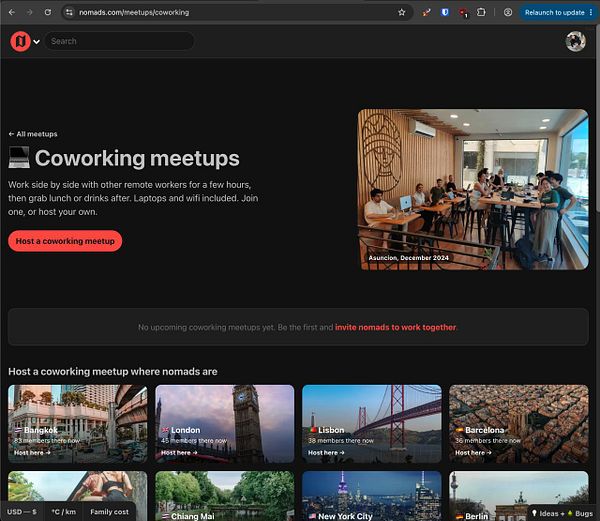The width and height of the screenshot is (600, 521).
Task: Open the Bitwarden shield extension icon
Action: click(444, 12)
